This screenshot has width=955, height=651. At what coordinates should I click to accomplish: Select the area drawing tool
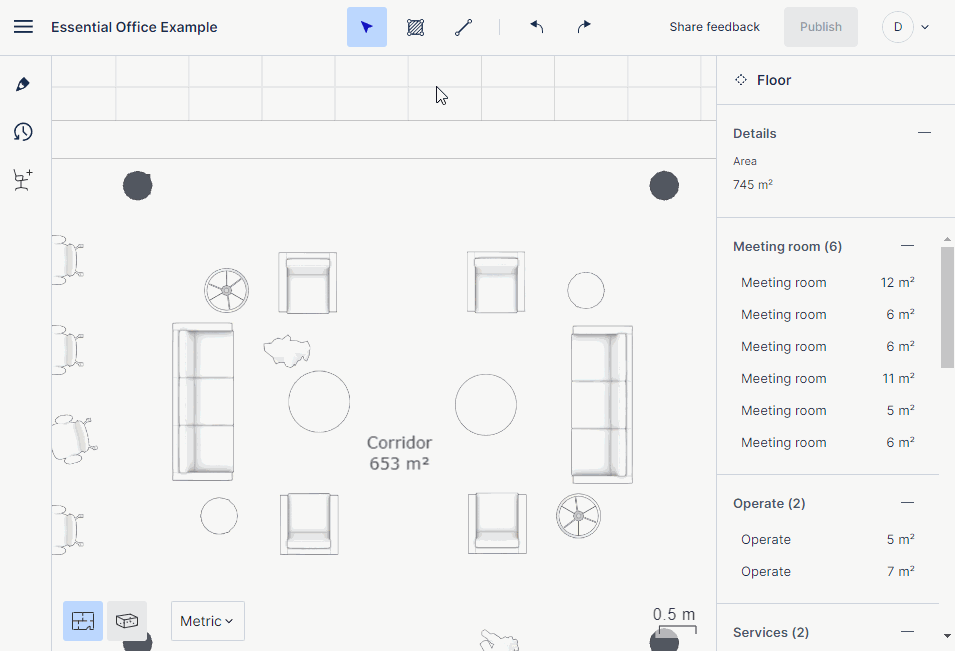(415, 27)
